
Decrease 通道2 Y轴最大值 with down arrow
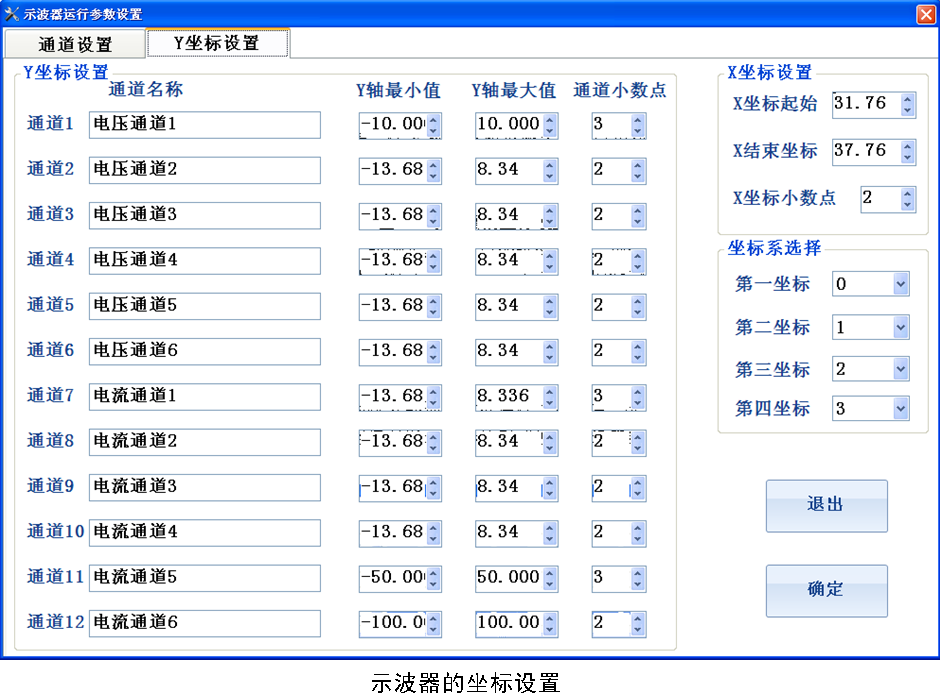click(549, 176)
